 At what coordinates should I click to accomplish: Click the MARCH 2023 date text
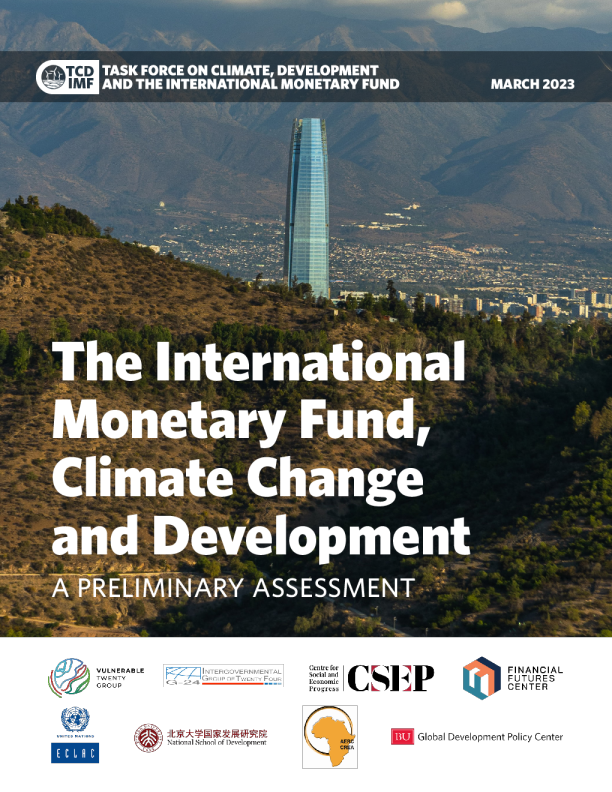[532, 83]
